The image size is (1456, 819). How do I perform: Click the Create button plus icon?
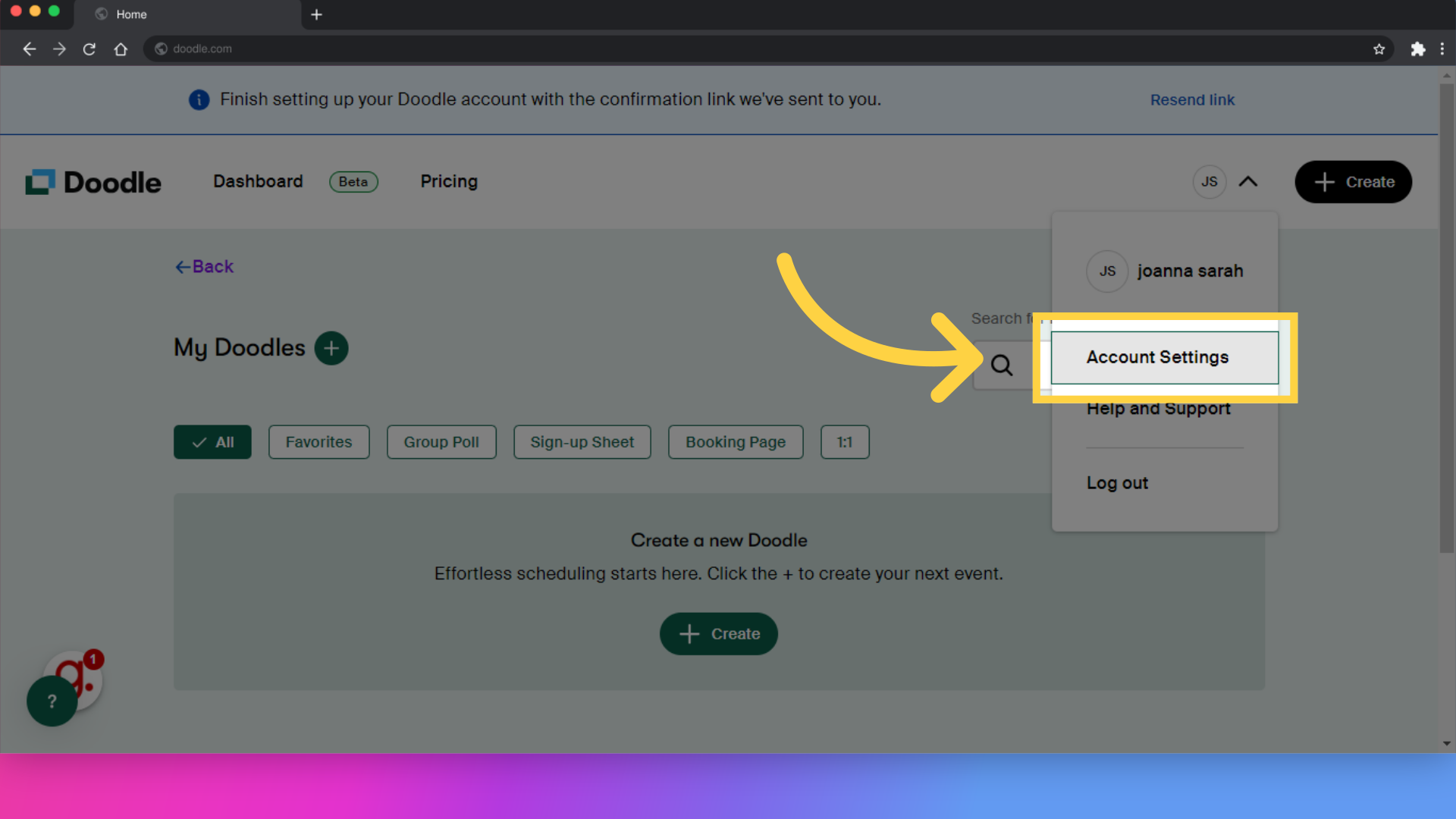tap(1325, 181)
